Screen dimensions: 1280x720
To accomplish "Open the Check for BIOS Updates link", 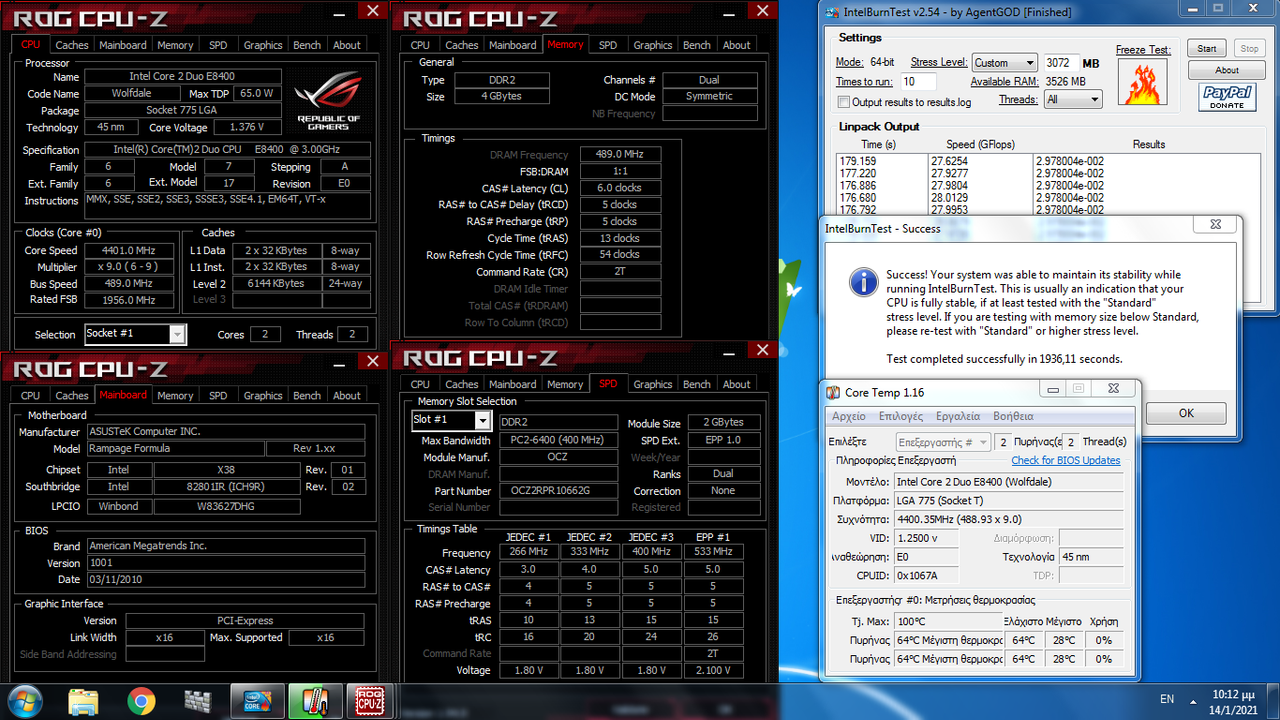I will point(1066,460).
